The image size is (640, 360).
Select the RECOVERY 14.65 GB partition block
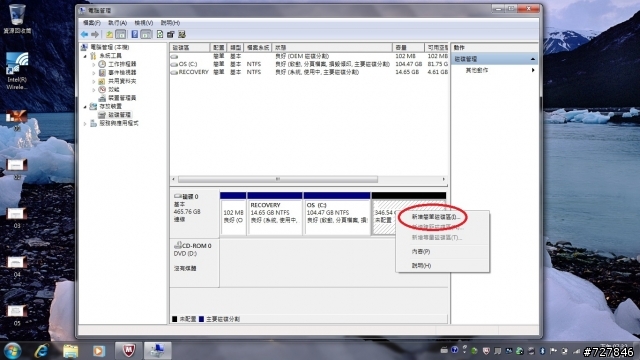point(275,214)
